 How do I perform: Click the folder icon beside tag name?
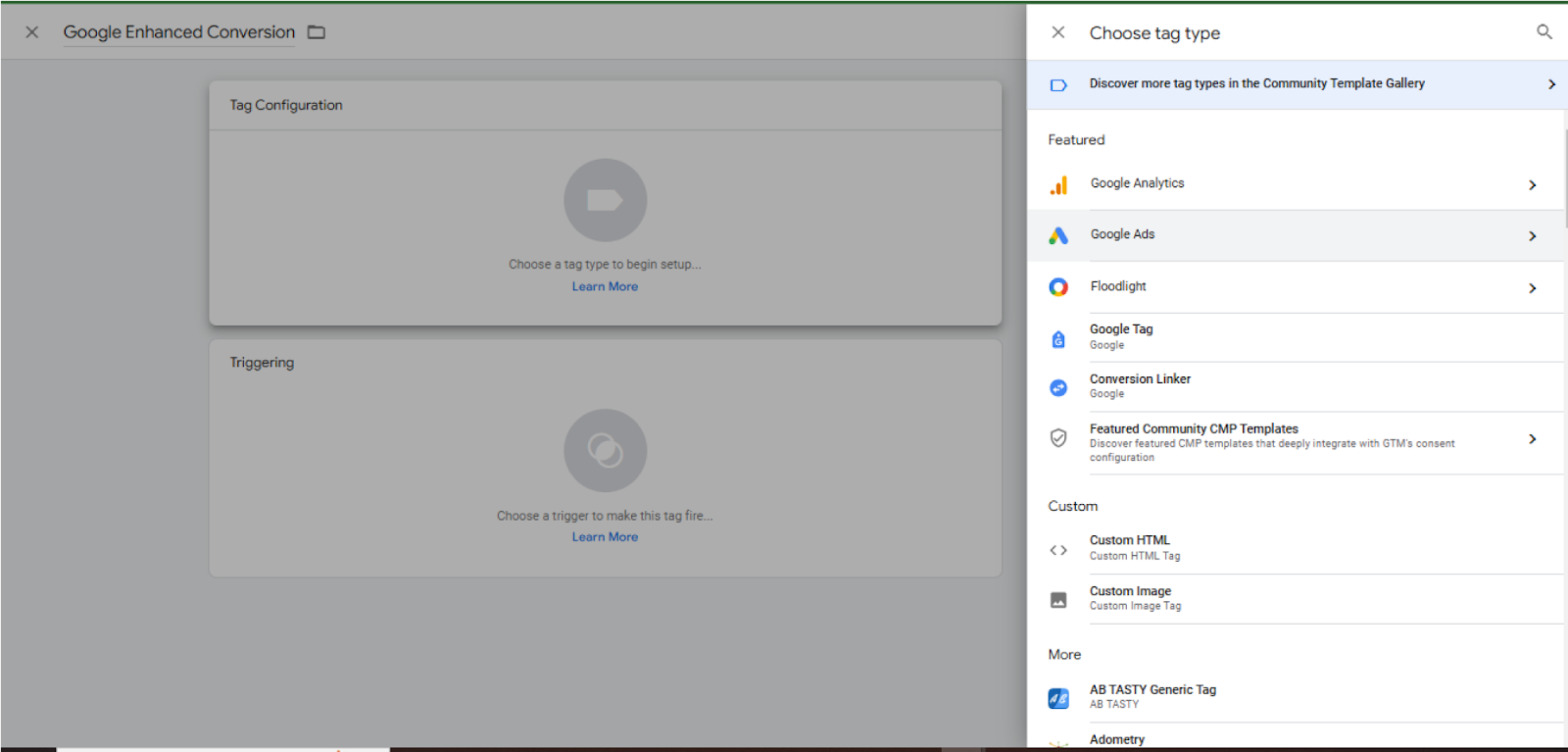(317, 32)
